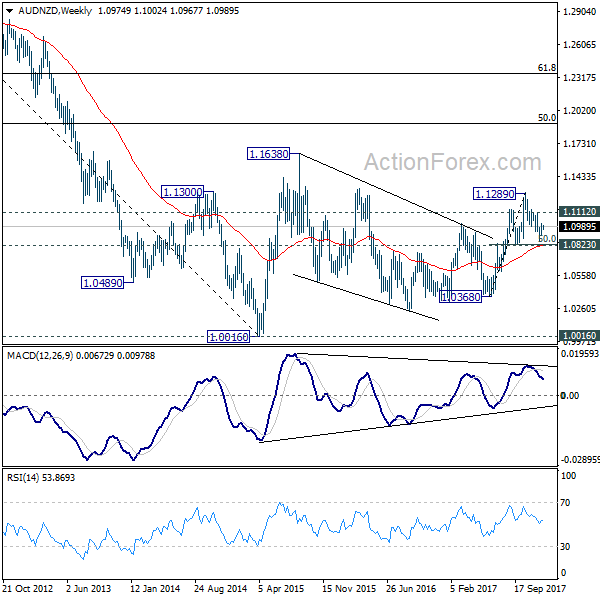The width and height of the screenshot is (600, 600).
Task: Click the 2 Jun 2013 date label
Action: (x=88, y=588)
